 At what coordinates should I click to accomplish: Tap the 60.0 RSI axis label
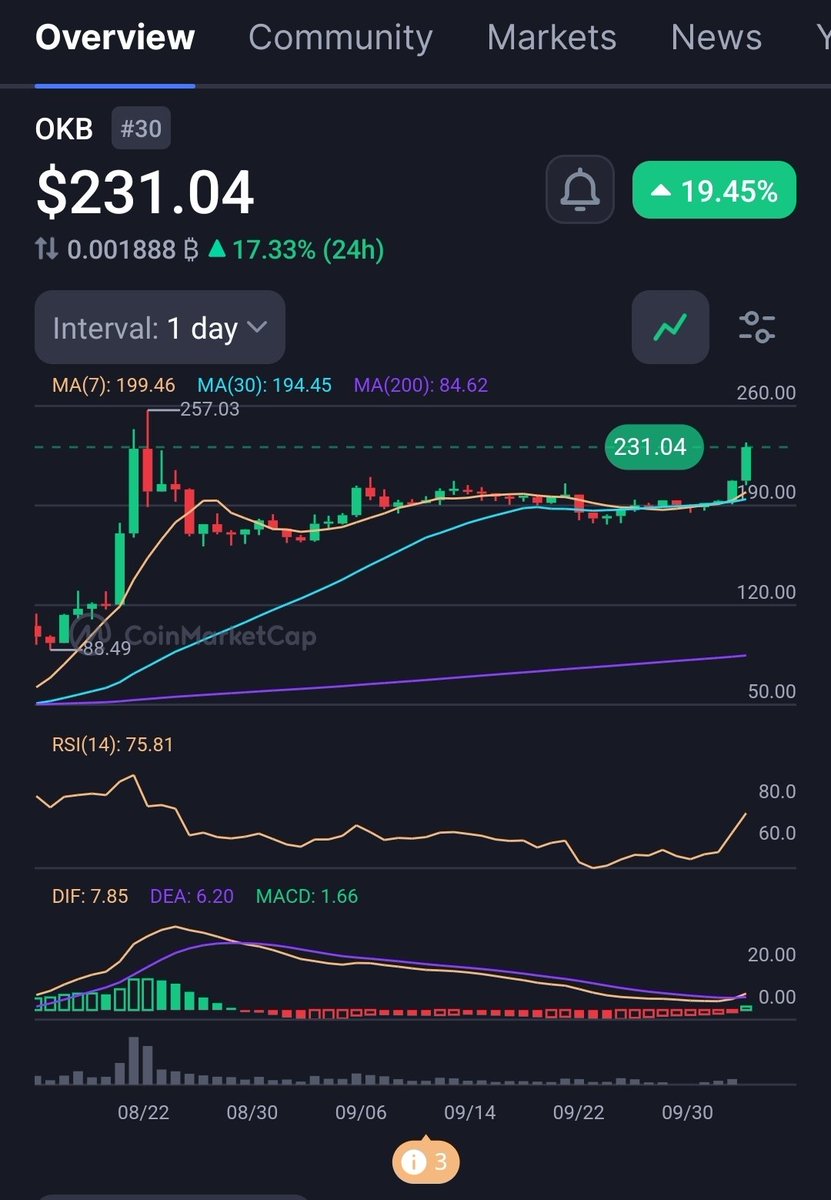pyautogui.click(x=777, y=833)
